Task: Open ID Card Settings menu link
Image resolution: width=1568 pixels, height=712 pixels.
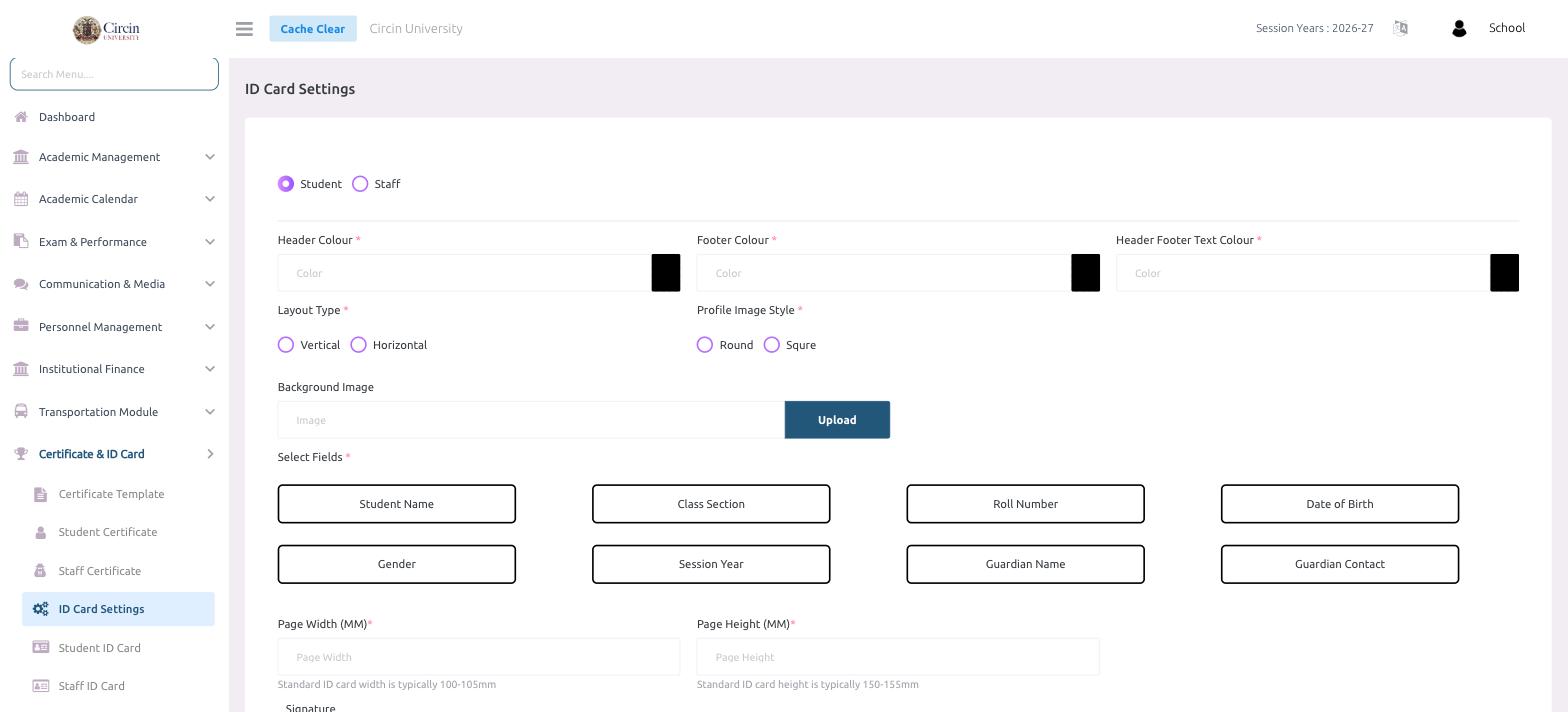Action: [118, 609]
